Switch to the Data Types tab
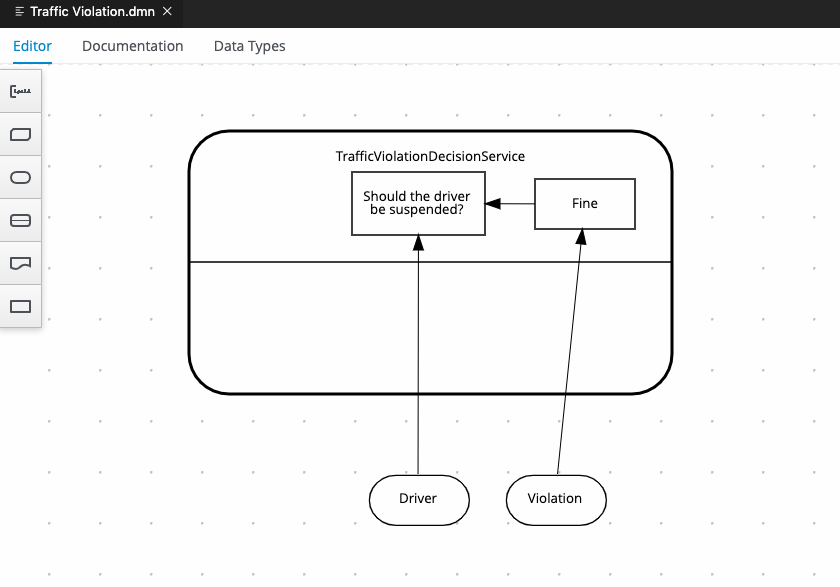840x587 pixels. point(249,46)
